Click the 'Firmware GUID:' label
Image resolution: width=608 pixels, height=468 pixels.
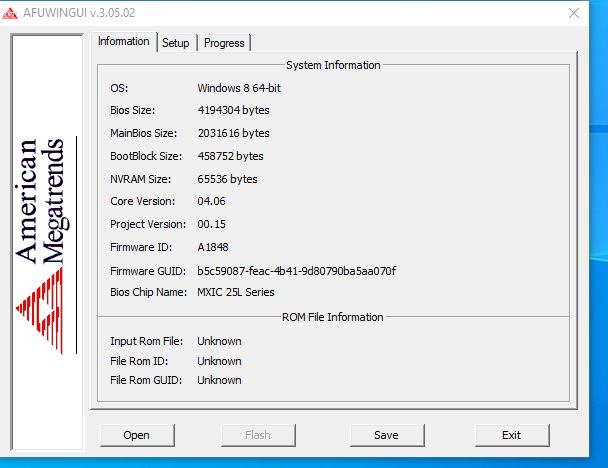pyautogui.click(x=148, y=271)
